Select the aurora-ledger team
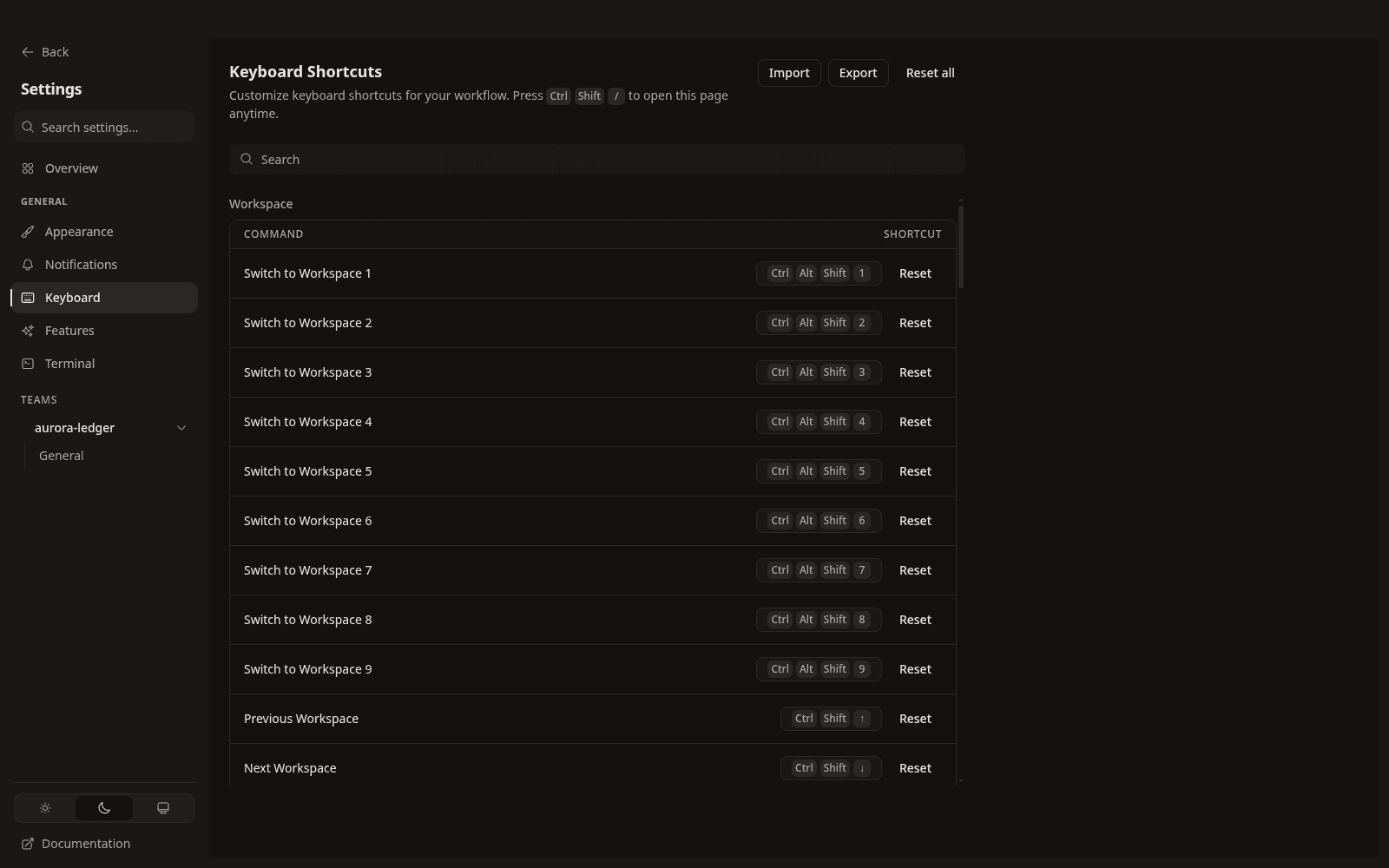1389x868 pixels. (x=75, y=428)
